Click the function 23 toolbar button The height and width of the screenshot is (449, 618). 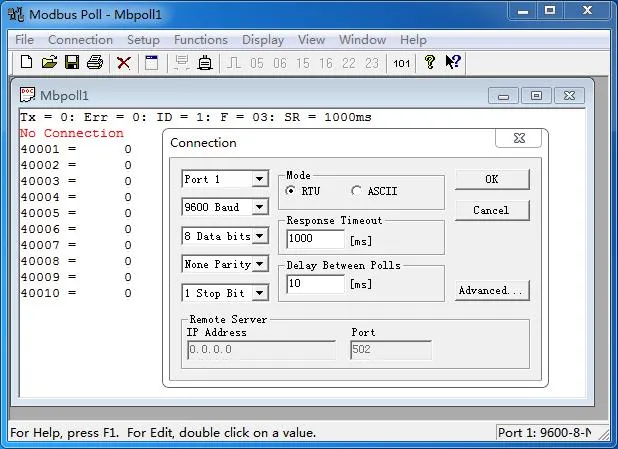[372, 63]
